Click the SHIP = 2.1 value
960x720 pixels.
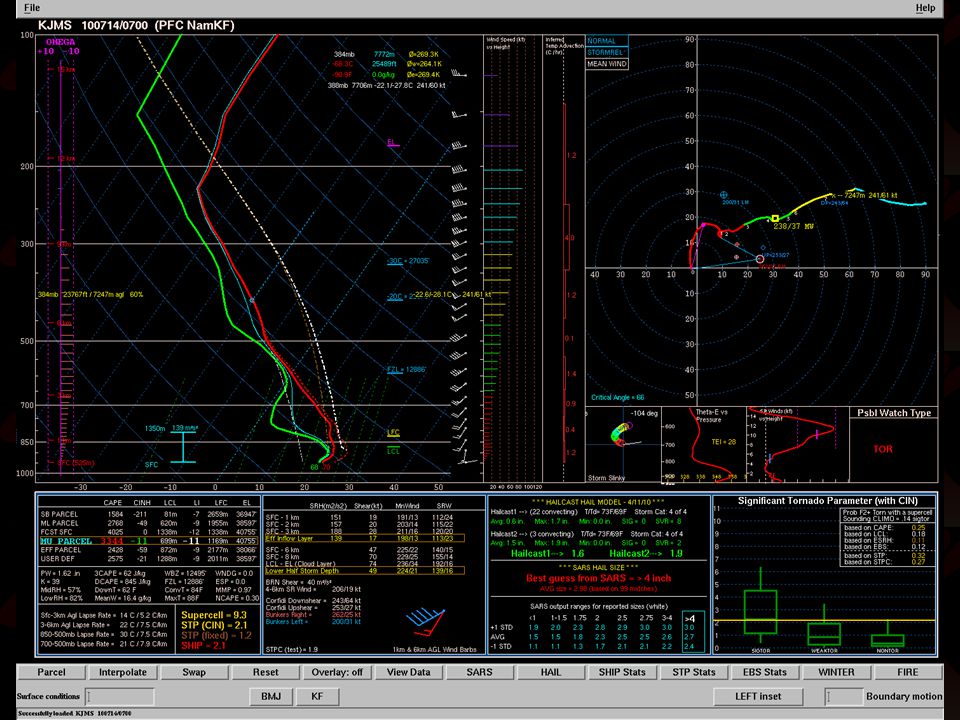pos(204,645)
